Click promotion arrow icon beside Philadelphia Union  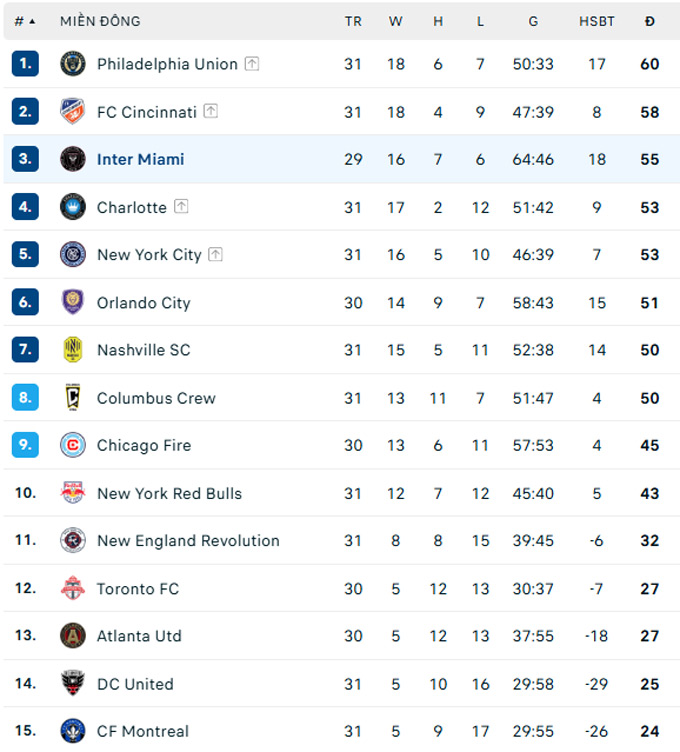coord(252,64)
